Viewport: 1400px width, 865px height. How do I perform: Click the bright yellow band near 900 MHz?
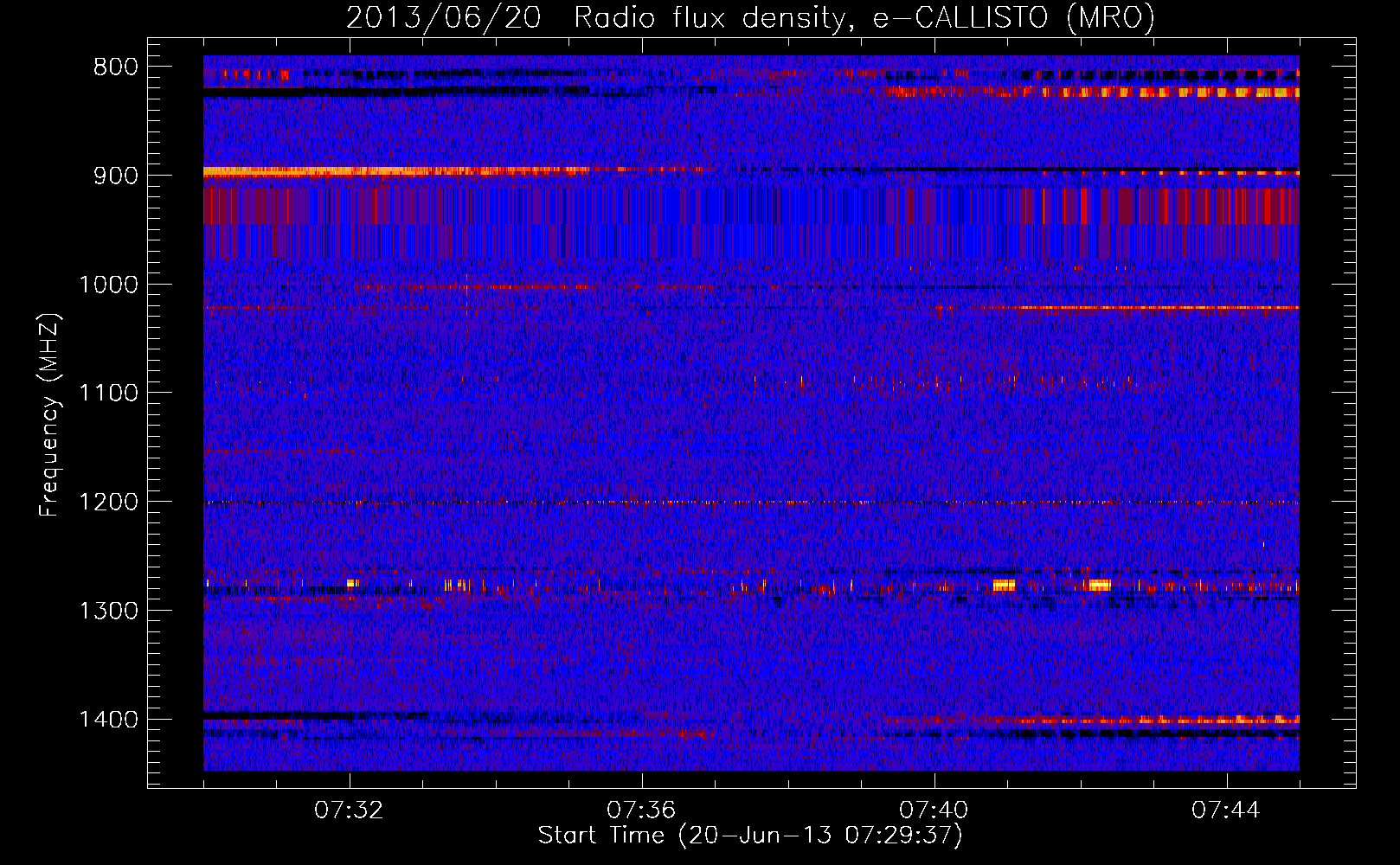[x=395, y=171]
